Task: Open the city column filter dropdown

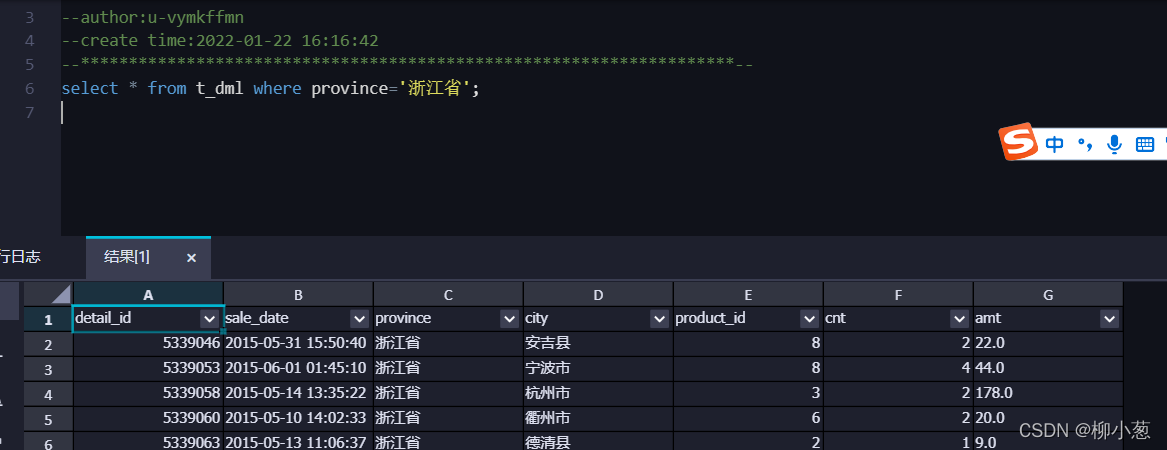Action: click(659, 319)
